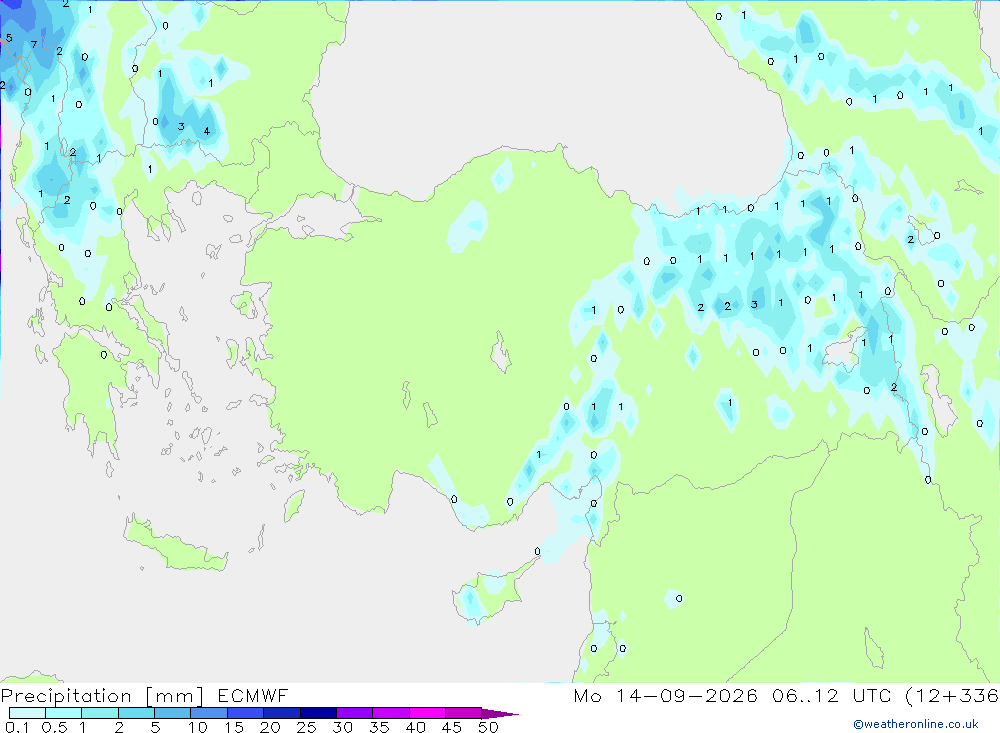Click the island of Crete
The image size is (1000, 733).
click(x=175, y=543)
